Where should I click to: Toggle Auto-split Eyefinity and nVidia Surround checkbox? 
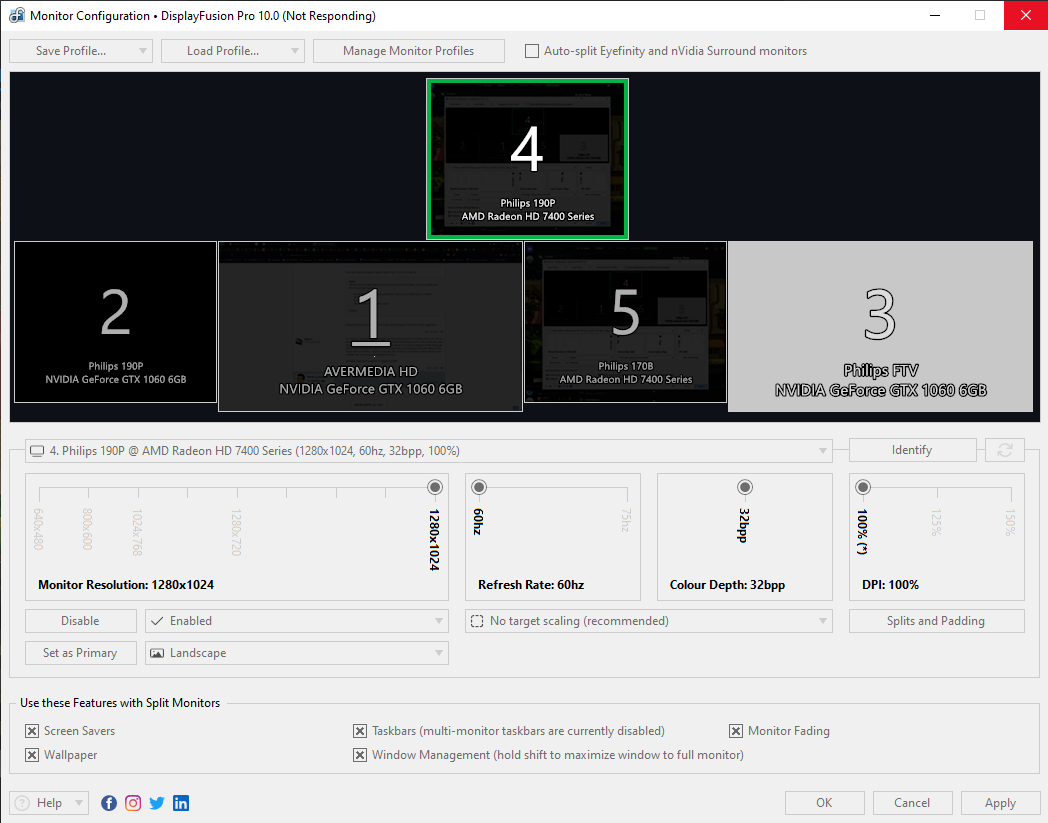pyautogui.click(x=532, y=51)
